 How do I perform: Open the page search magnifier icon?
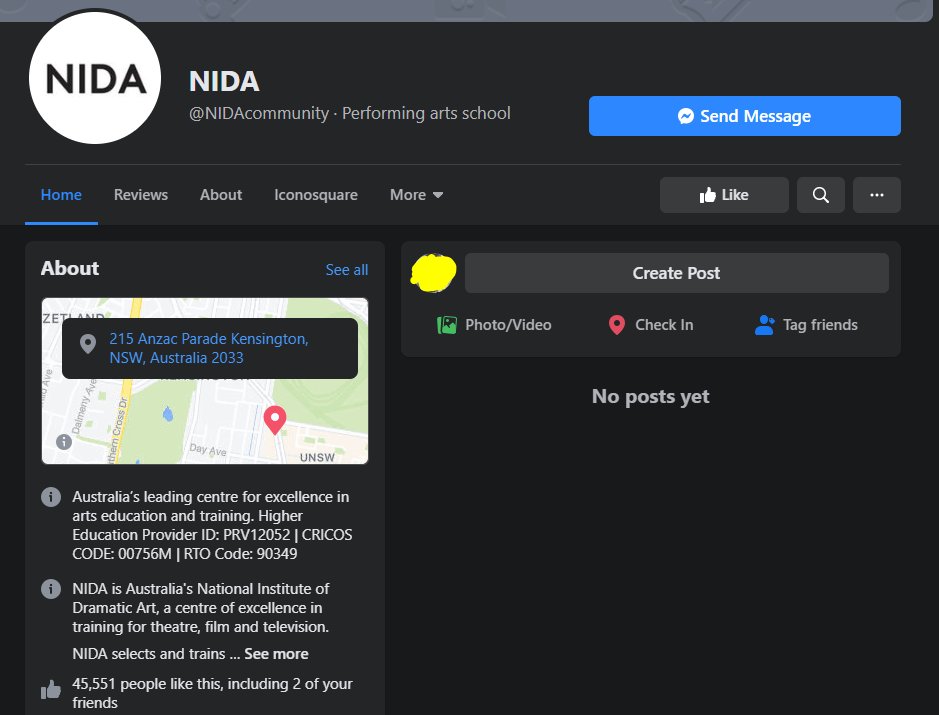pyautogui.click(x=820, y=194)
